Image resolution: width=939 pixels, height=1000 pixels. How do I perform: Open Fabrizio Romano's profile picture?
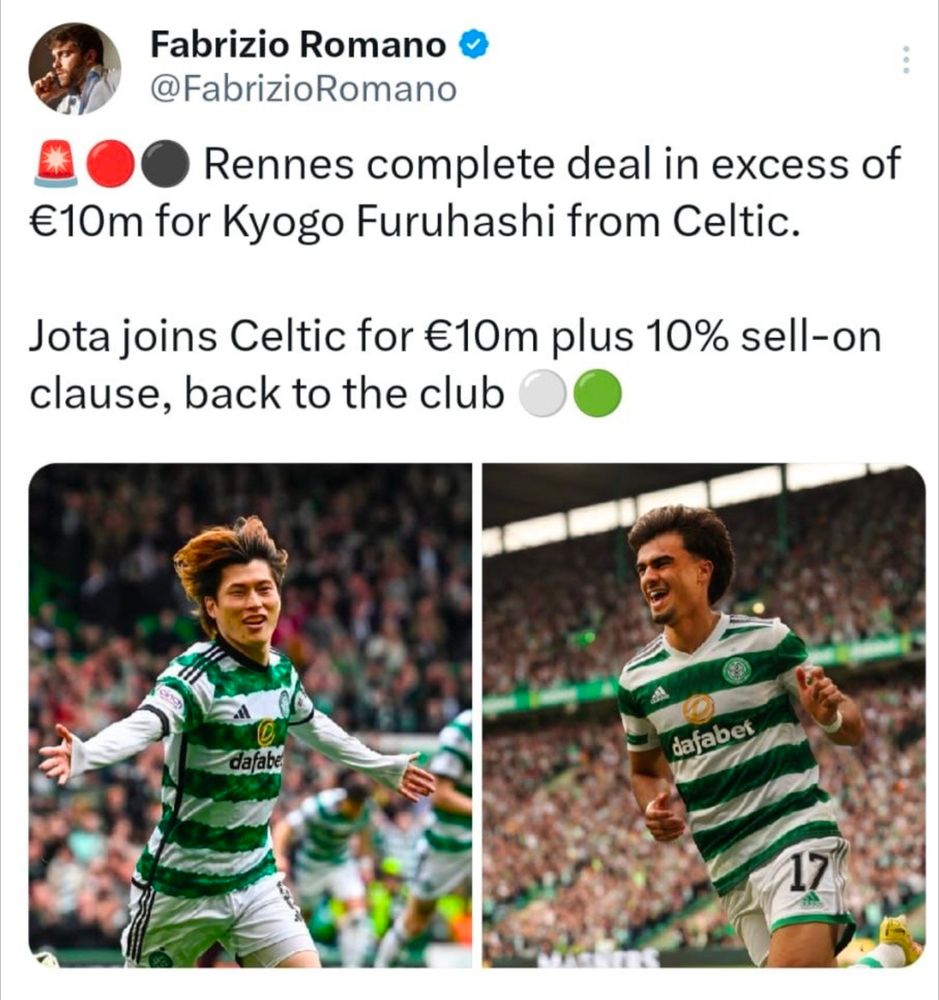[x=75, y=69]
